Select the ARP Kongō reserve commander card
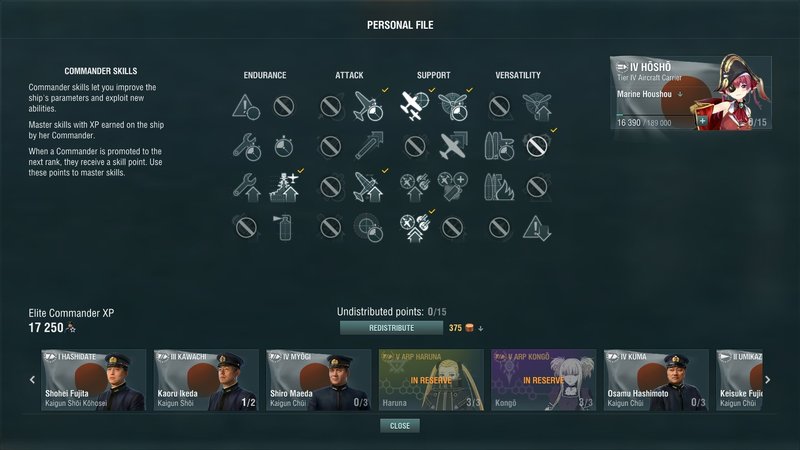800x450 pixels. click(543, 380)
